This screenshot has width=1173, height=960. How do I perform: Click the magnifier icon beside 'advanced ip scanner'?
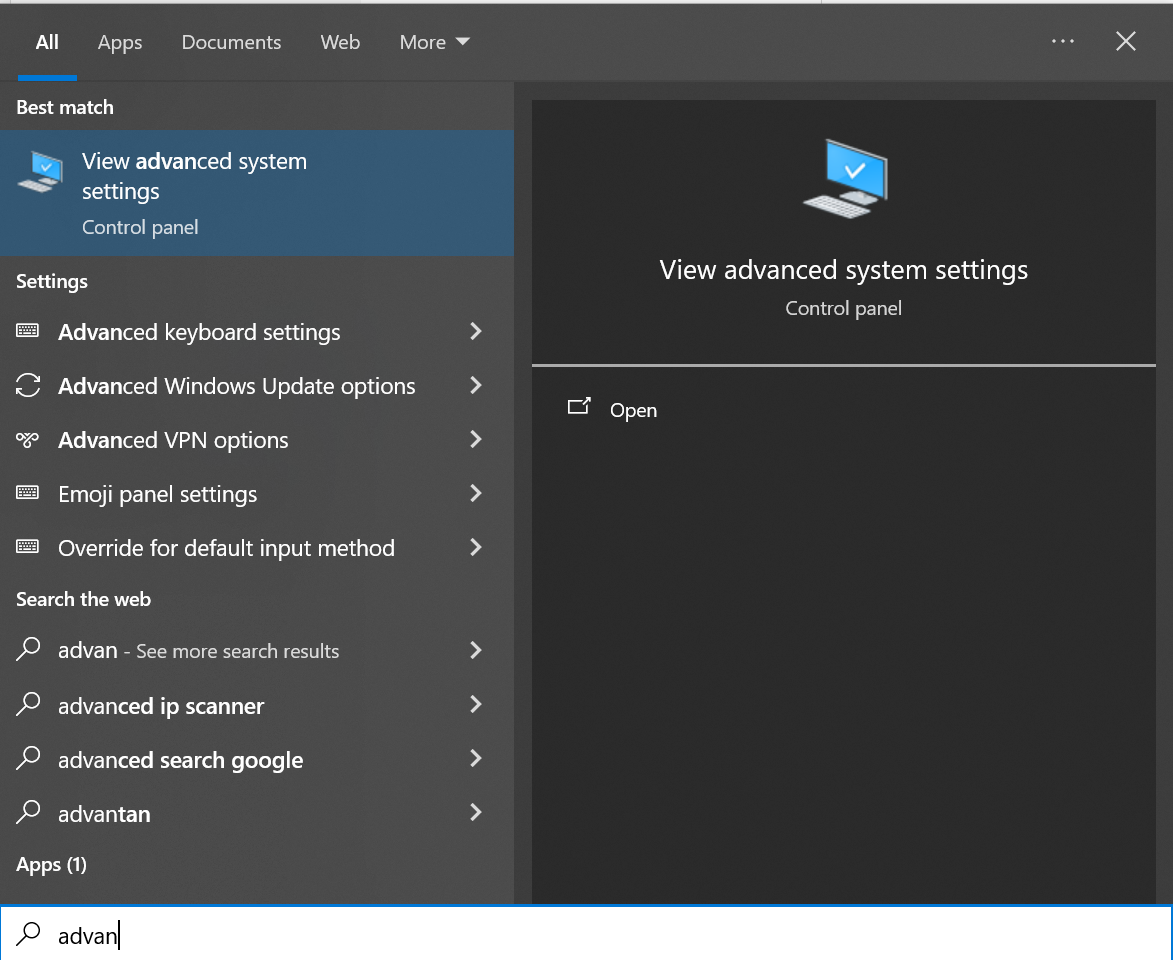click(28, 705)
